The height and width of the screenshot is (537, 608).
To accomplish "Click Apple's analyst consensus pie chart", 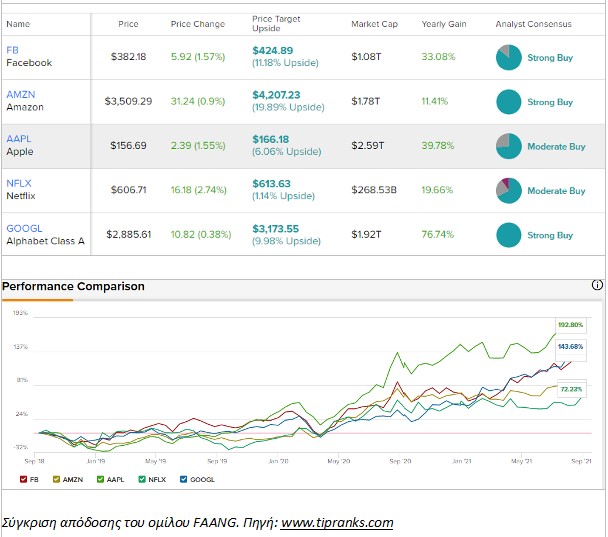I will point(508,146).
